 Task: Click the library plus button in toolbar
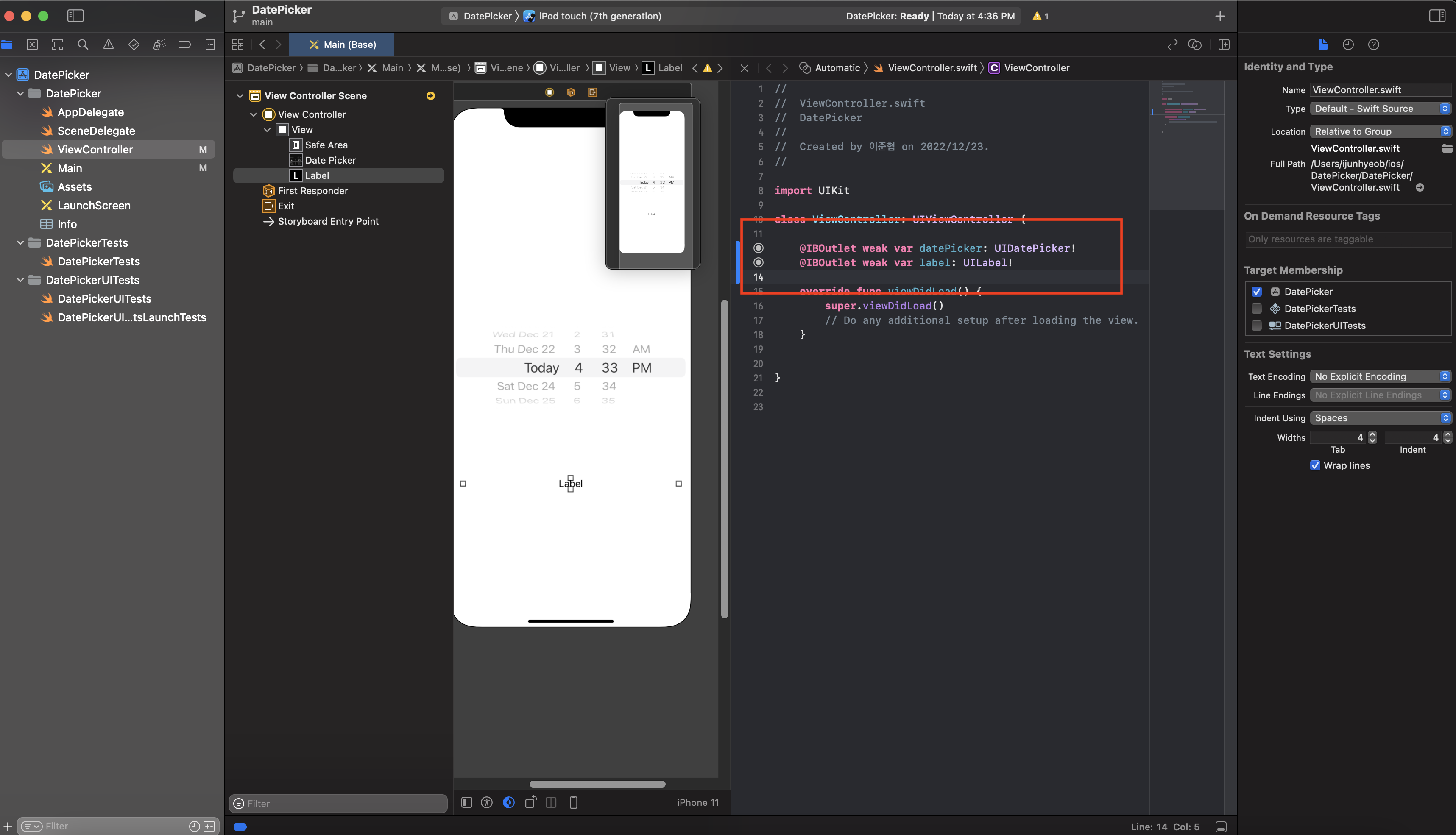click(1220, 16)
